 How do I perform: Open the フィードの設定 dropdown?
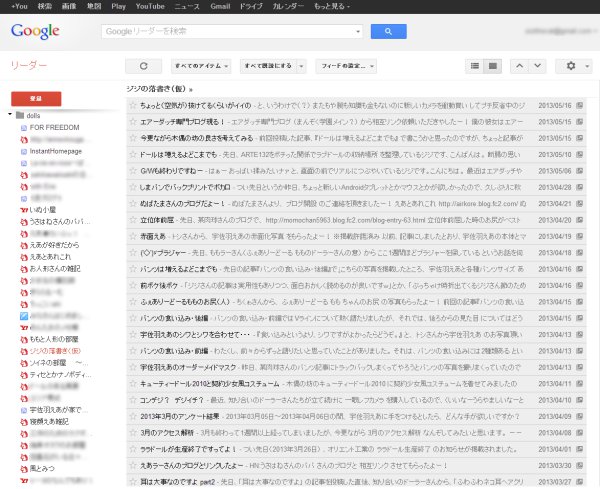pos(346,66)
